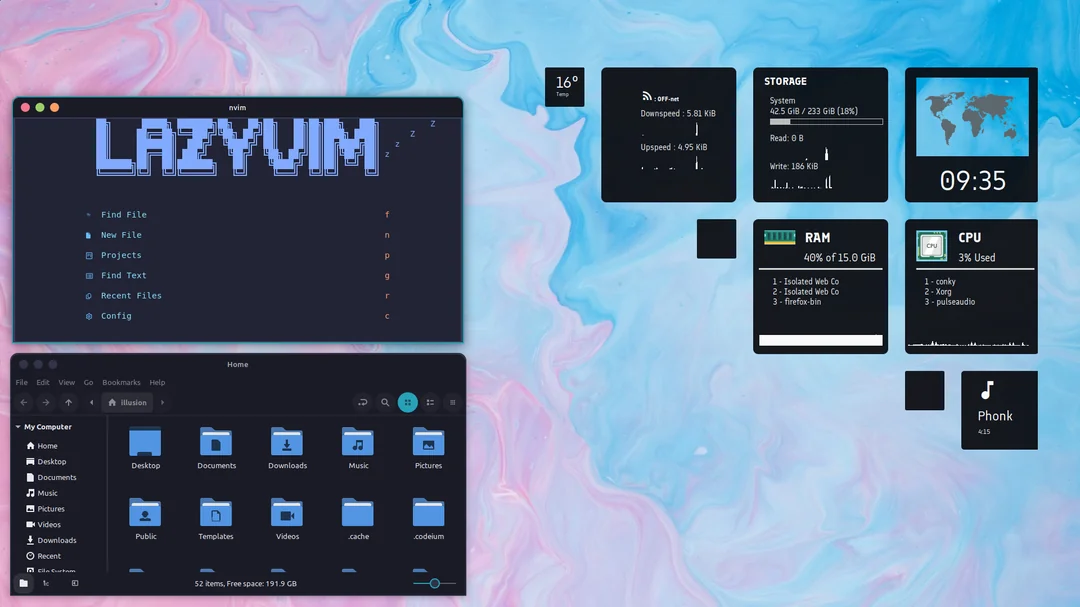Click the file manager zoom slider
Screen dimensions: 1080x607
point(435,584)
